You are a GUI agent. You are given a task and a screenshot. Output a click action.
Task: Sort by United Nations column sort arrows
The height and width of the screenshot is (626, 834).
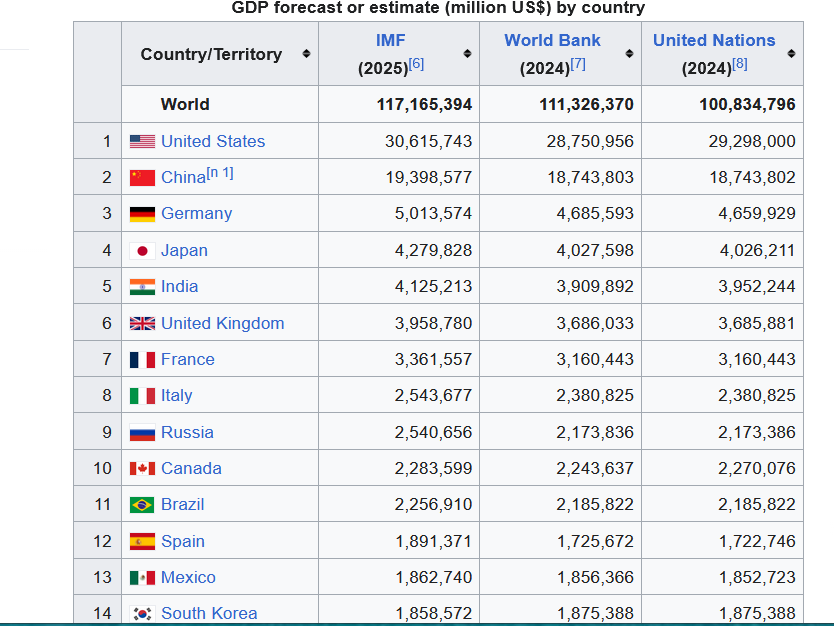pyautogui.click(x=791, y=54)
